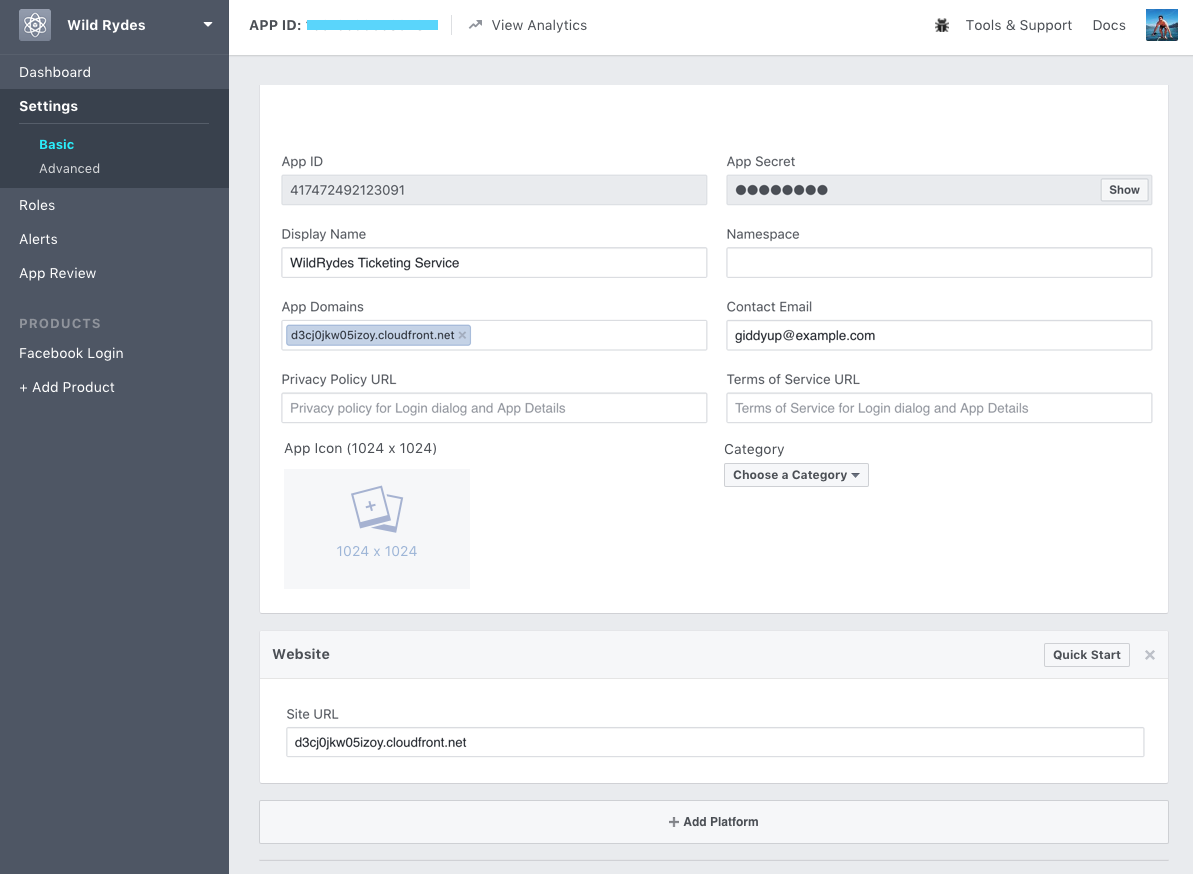
Task: Click the bug icon beside Tools & Support
Action: click(942, 25)
